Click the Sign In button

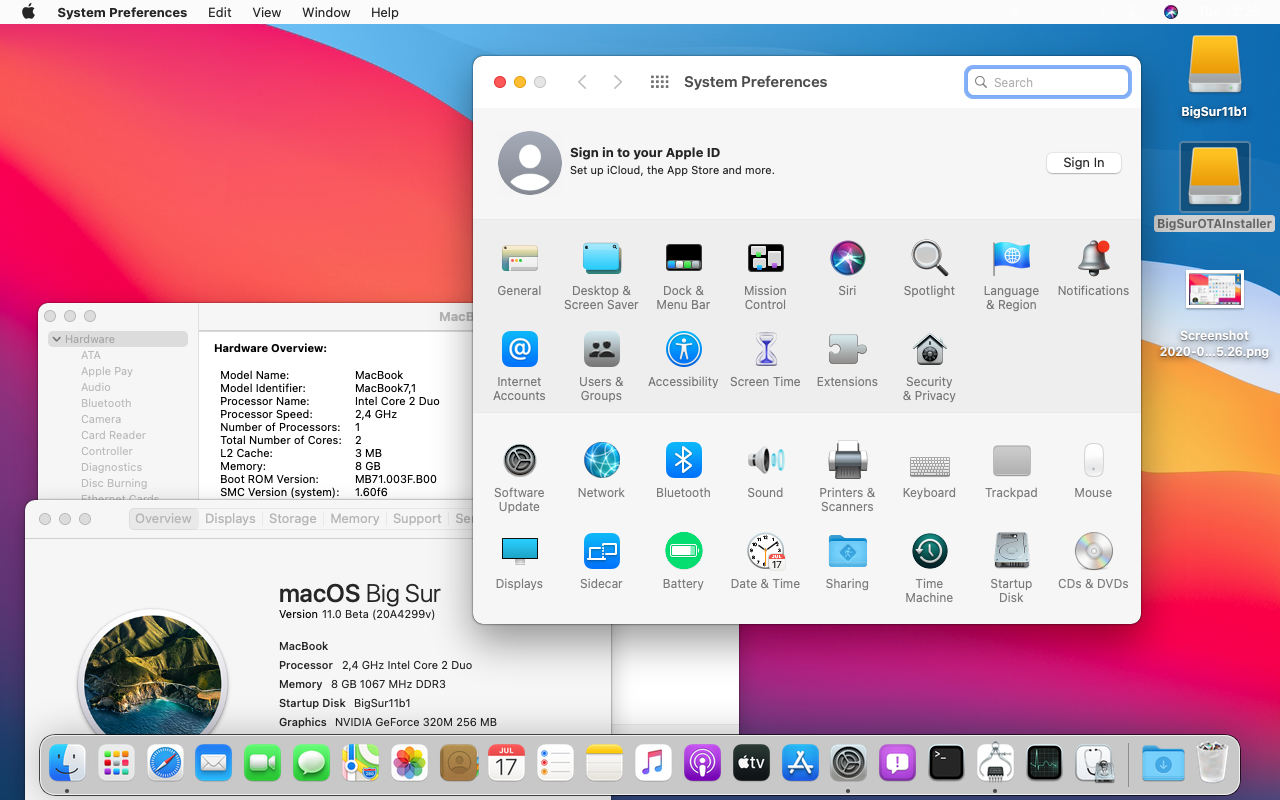pyautogui.click(x=1084, y=163)
